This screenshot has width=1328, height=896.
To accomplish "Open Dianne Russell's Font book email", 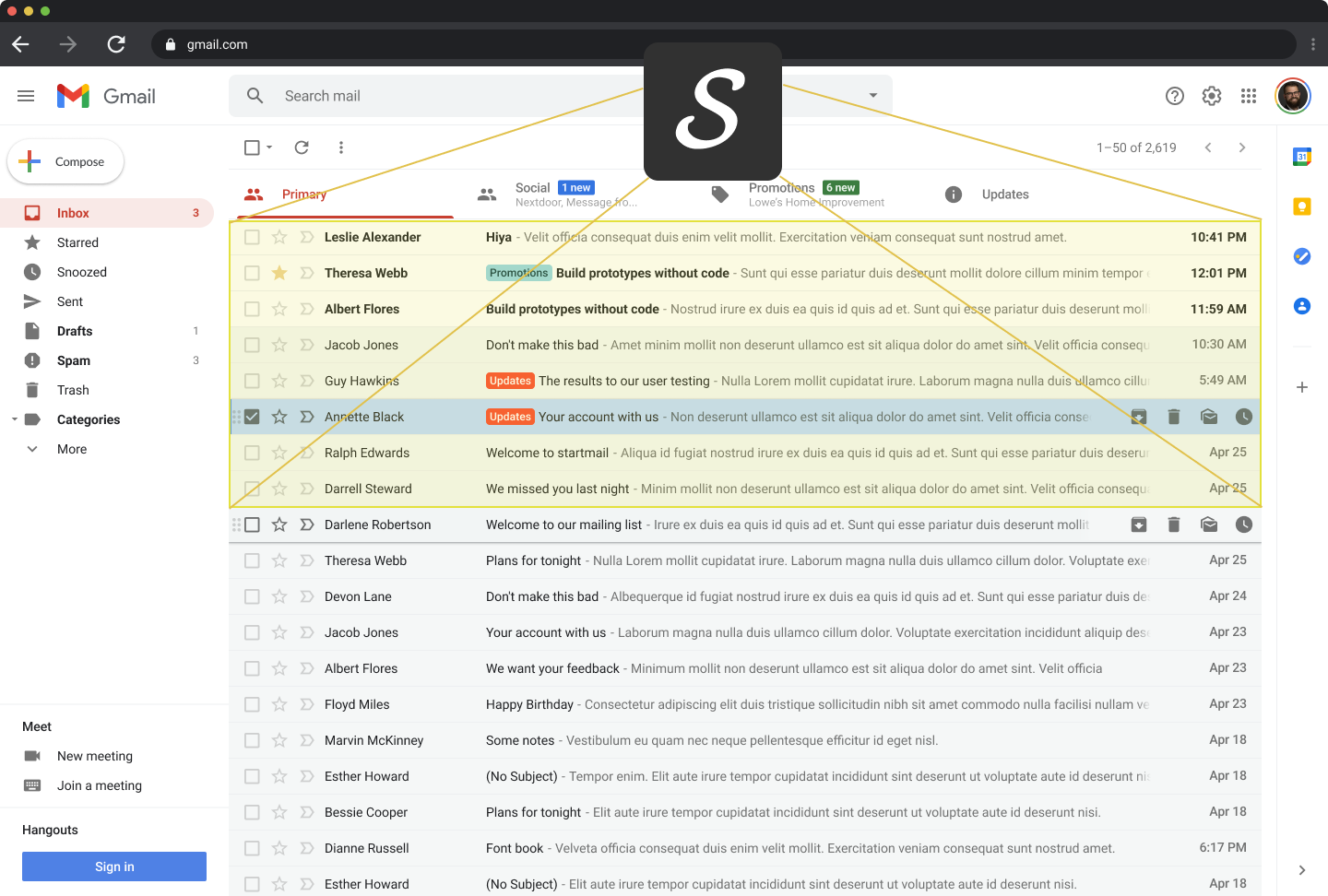I will click(745, 848).
